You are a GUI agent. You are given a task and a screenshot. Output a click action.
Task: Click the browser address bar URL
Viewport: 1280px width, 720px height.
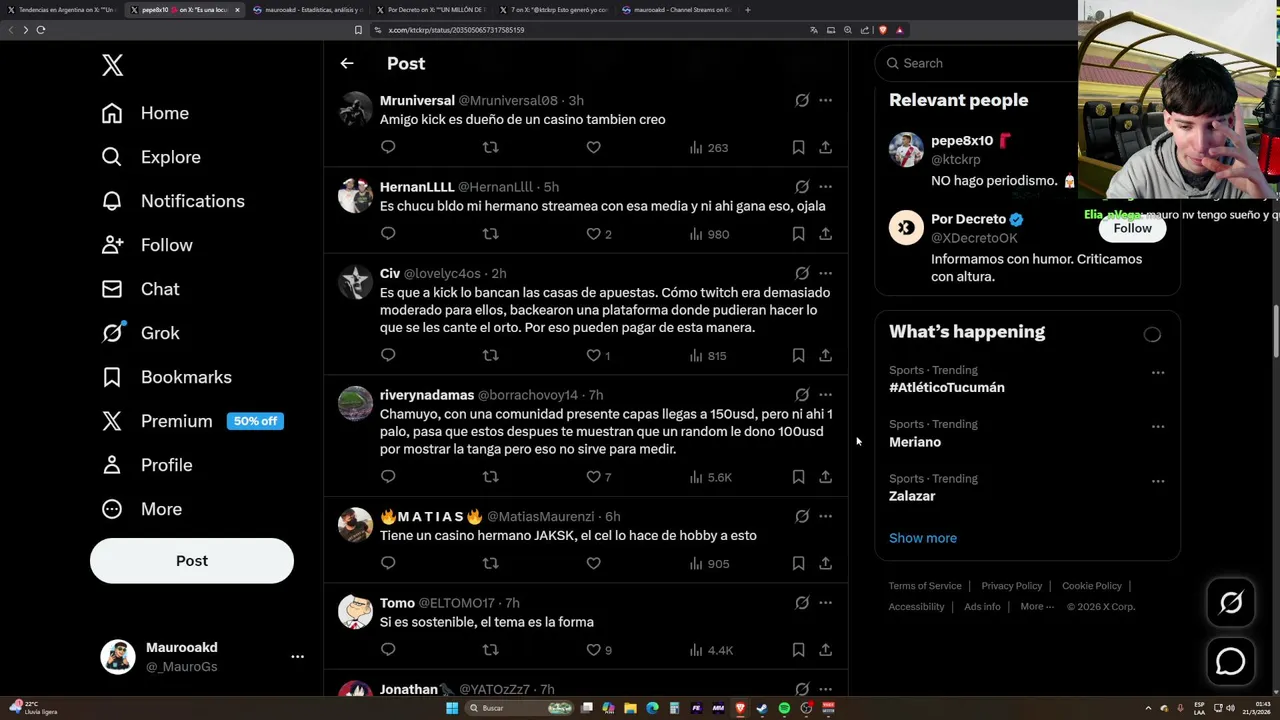coord(456,30)
